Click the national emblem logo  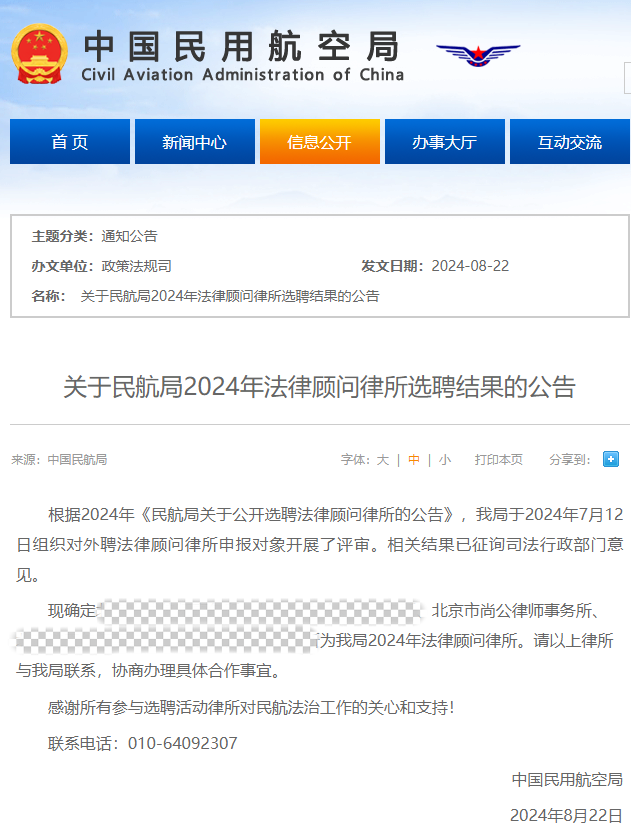click(40, 54)
